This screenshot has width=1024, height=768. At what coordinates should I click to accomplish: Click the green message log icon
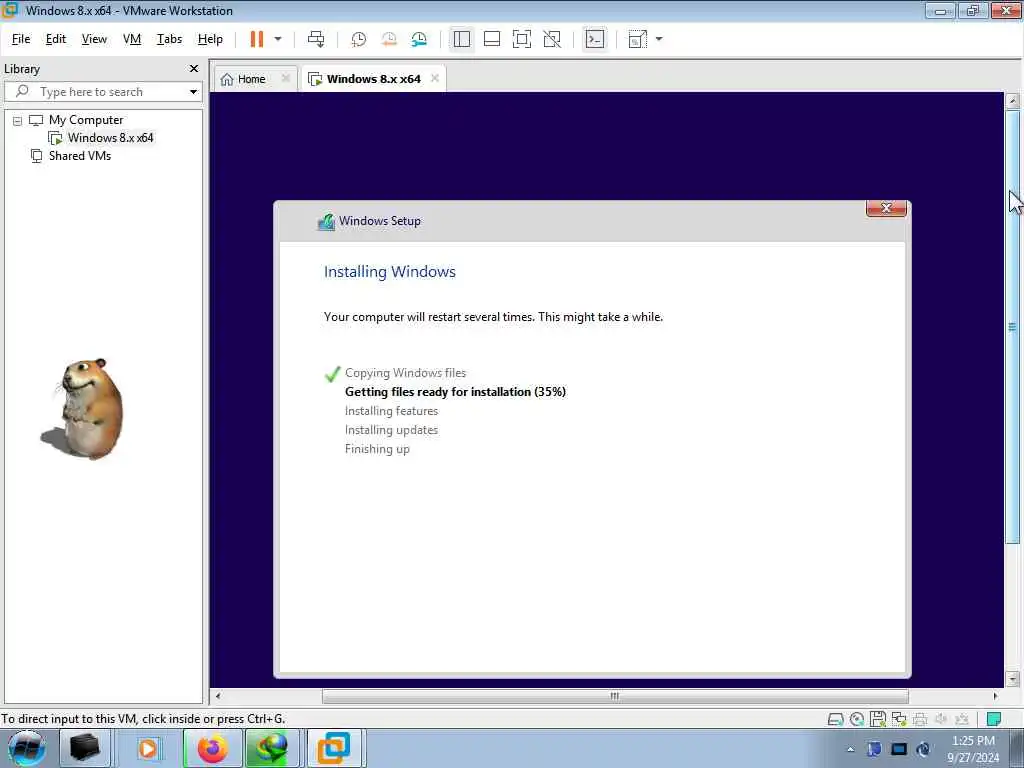[x=993, y=720]
